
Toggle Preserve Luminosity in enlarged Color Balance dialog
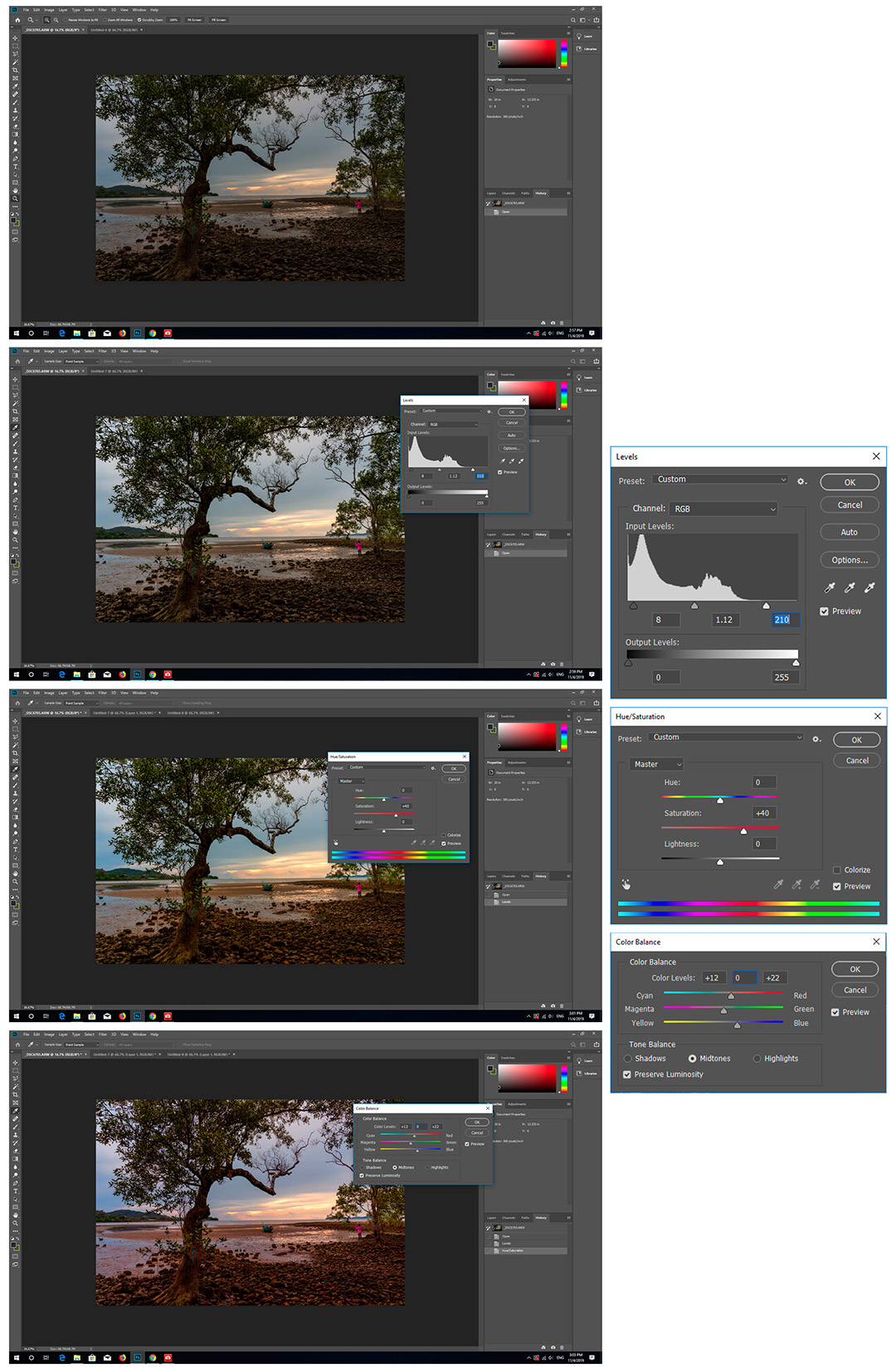(627, 1074)
